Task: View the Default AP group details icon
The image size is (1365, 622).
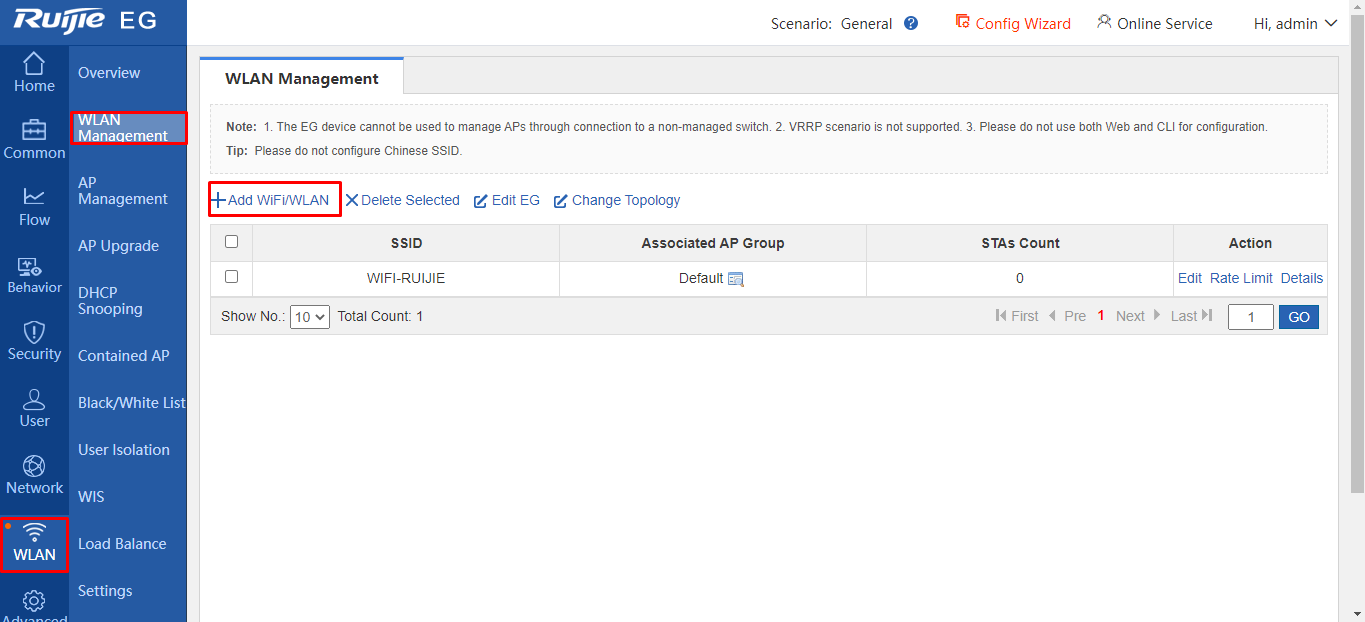Action: pos(736,279)
